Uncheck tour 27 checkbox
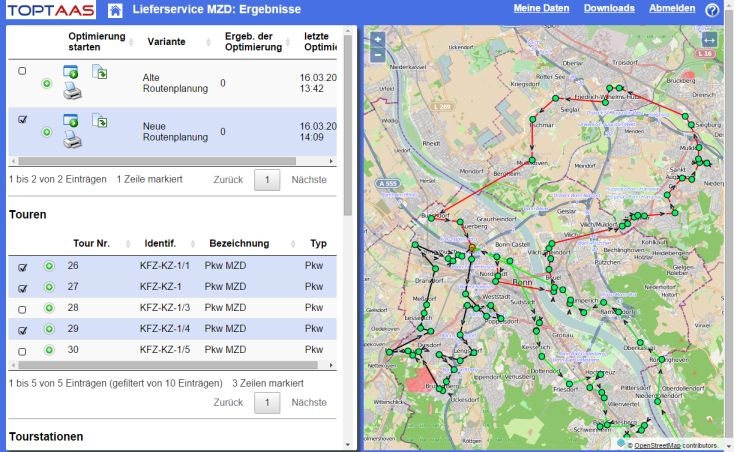734x452 pixels. click(22, 289)
